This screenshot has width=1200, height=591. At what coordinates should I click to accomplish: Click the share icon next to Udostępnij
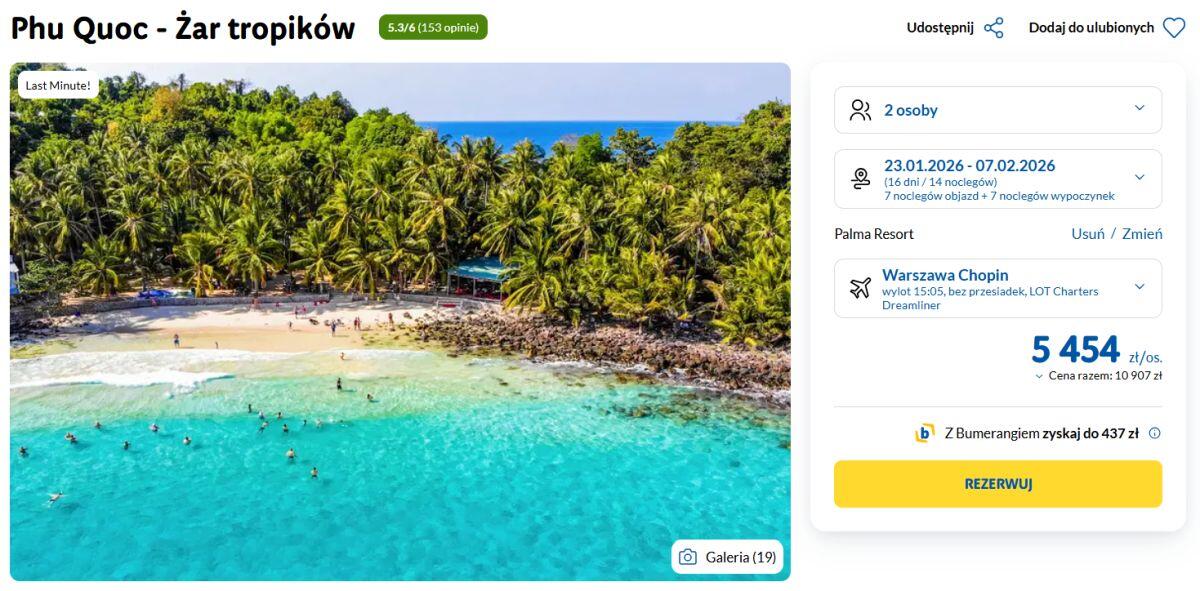tap(993, 28)
